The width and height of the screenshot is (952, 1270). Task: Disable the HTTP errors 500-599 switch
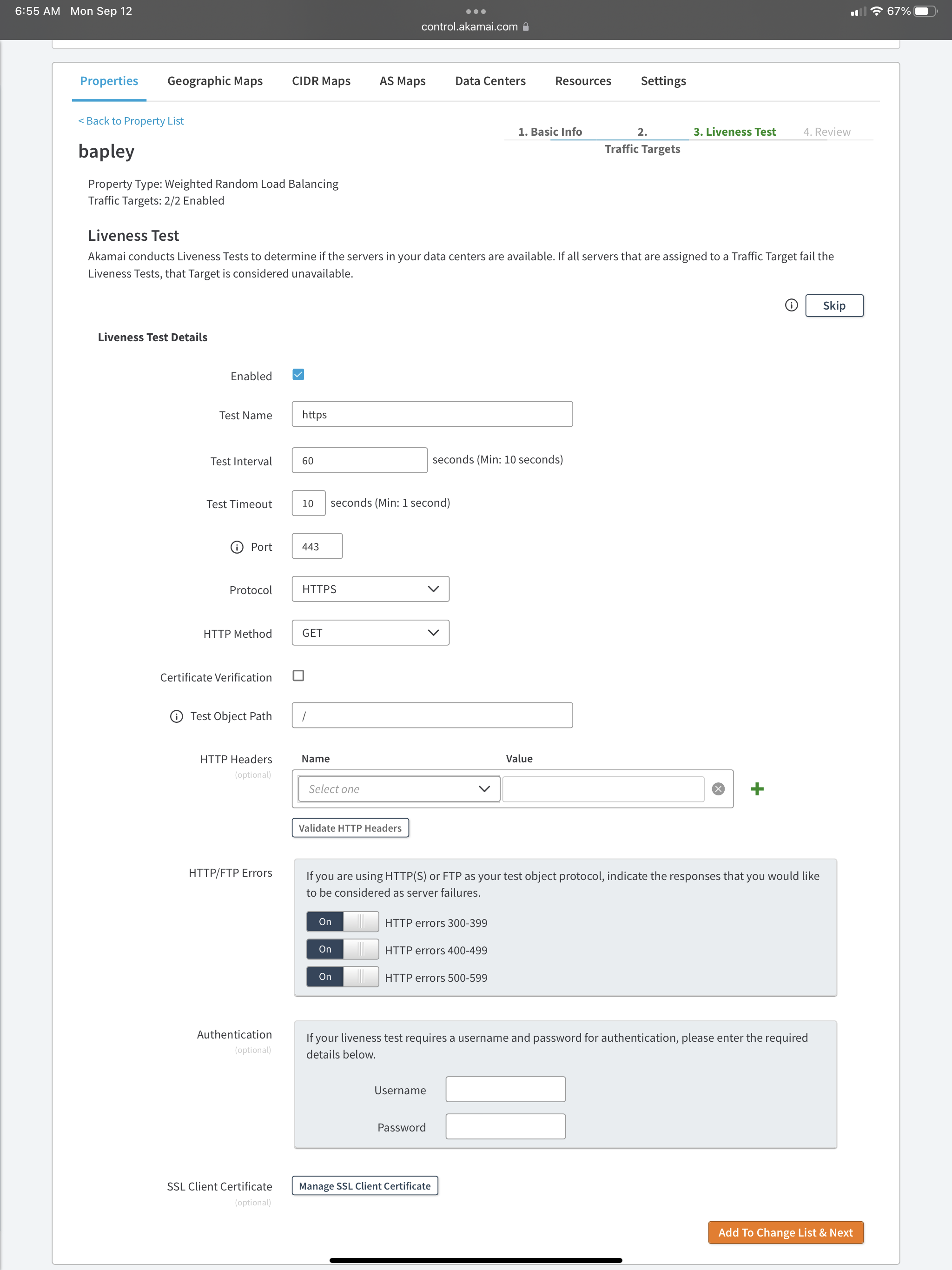coord(342,976)
